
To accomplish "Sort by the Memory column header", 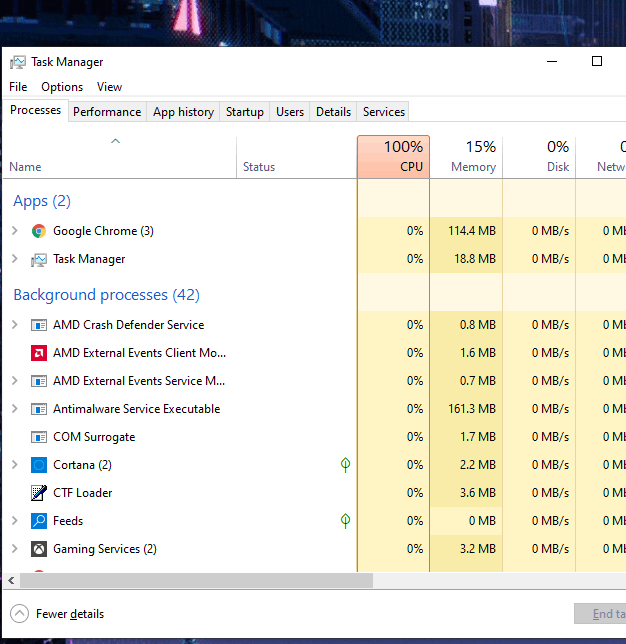I will tap(466, 157).
